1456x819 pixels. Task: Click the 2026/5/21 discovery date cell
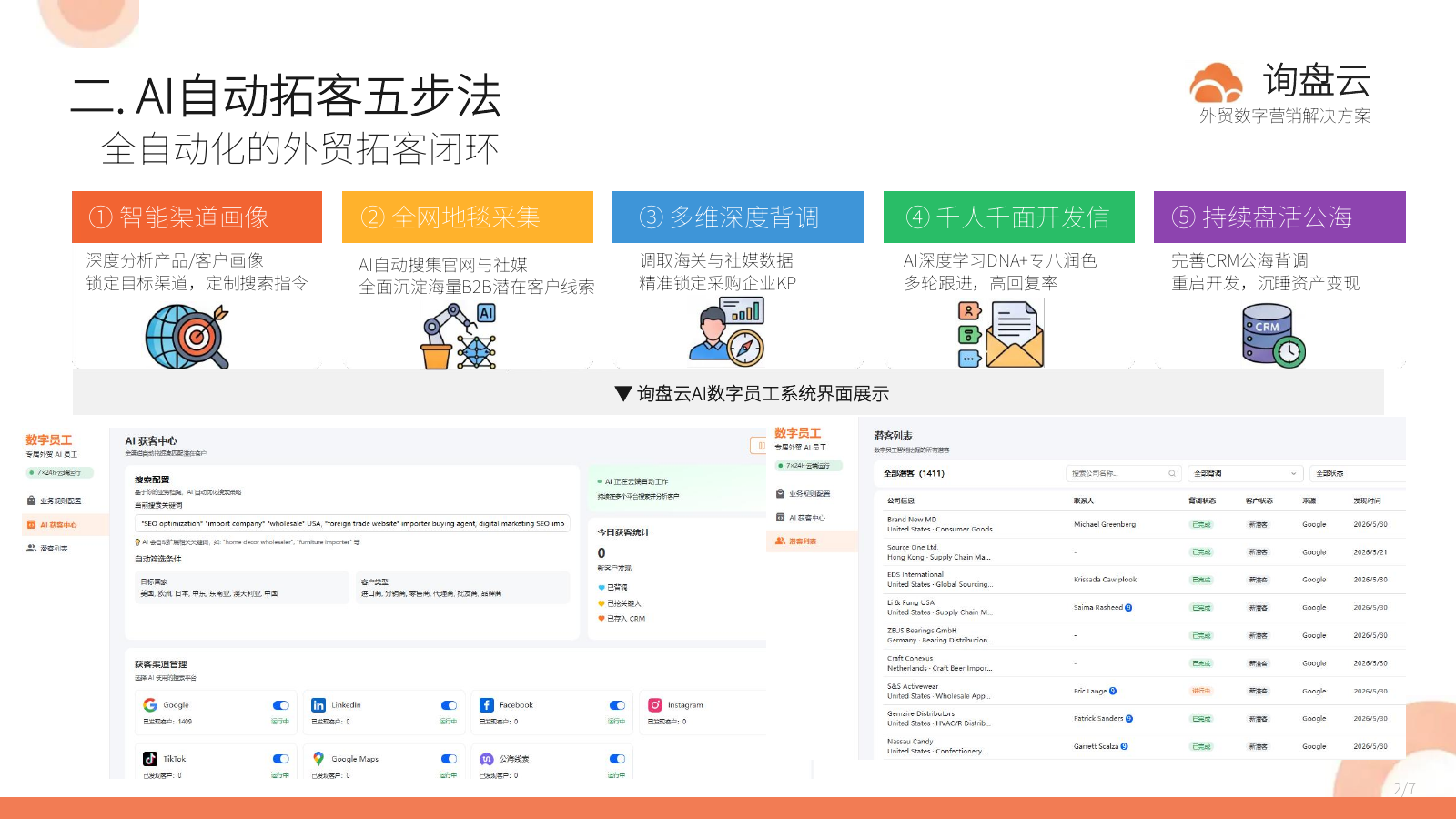point(1370,552)
